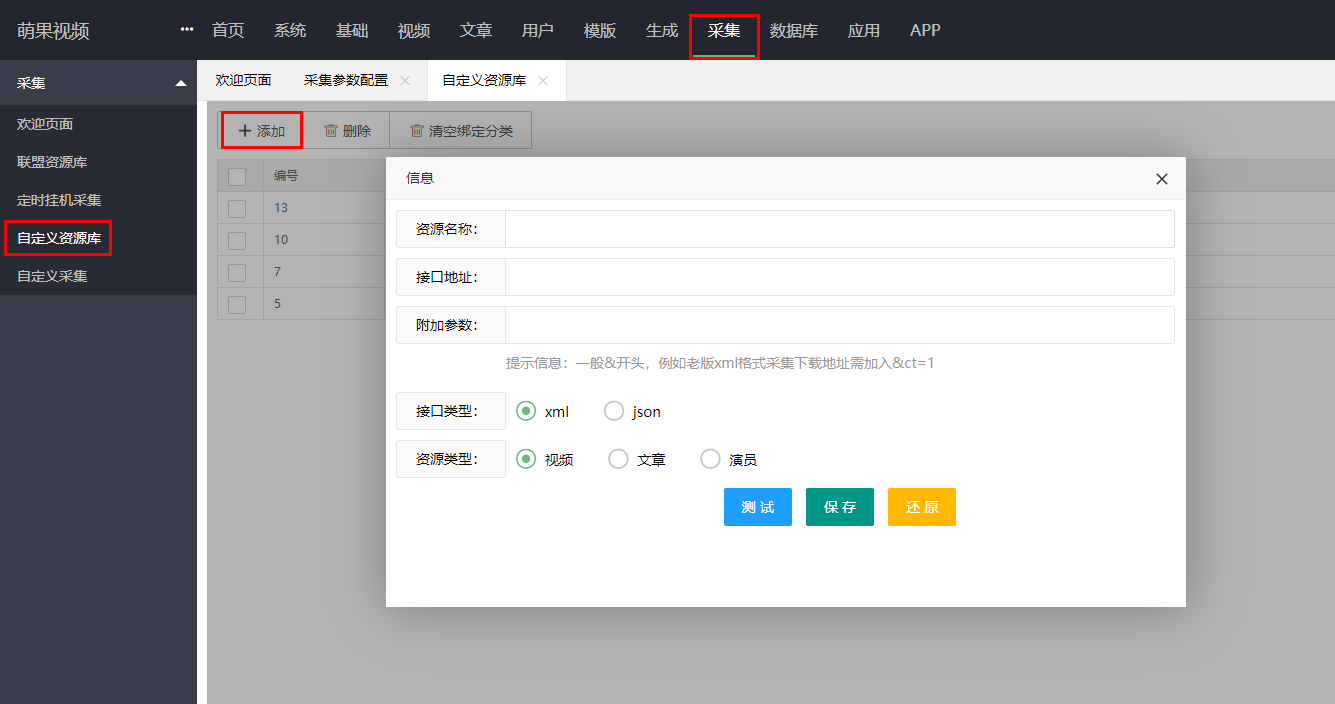Click the 删除 toolbar button
This screenshot has height=704, width=1335.
coord(347,131)
